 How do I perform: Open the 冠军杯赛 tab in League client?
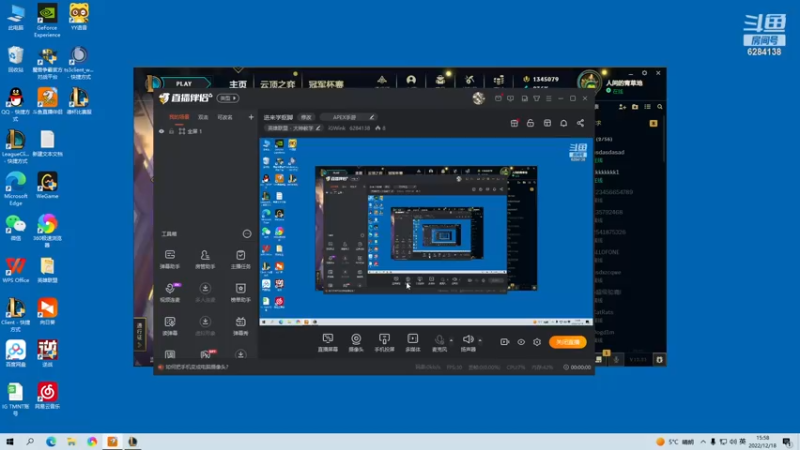point(326,84)
